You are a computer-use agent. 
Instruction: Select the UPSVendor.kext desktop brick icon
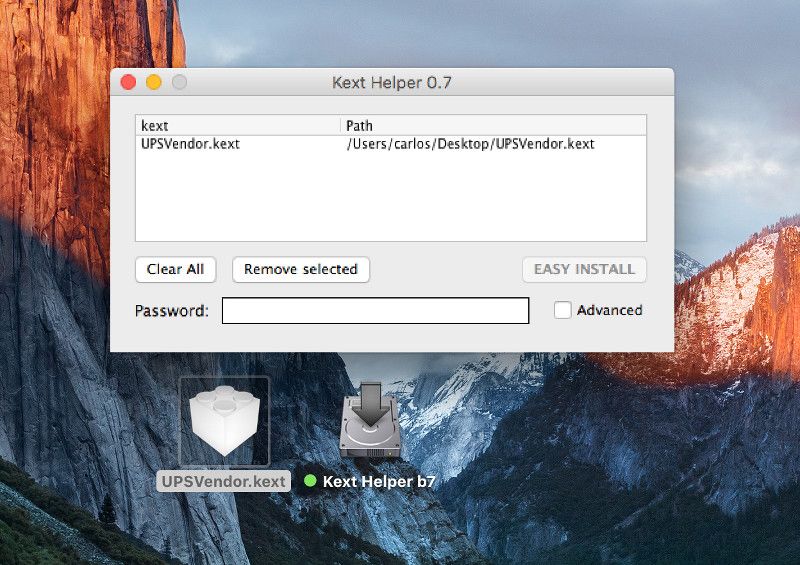click(x=224, y=421)
